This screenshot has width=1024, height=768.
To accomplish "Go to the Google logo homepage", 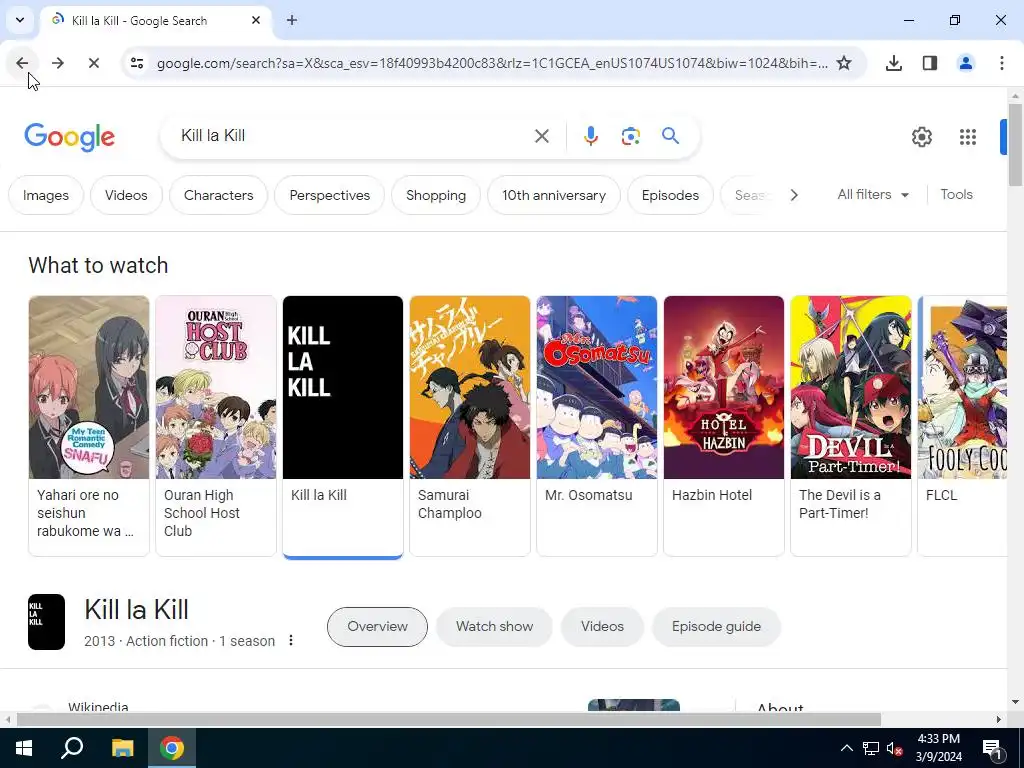I will [69, 136].
